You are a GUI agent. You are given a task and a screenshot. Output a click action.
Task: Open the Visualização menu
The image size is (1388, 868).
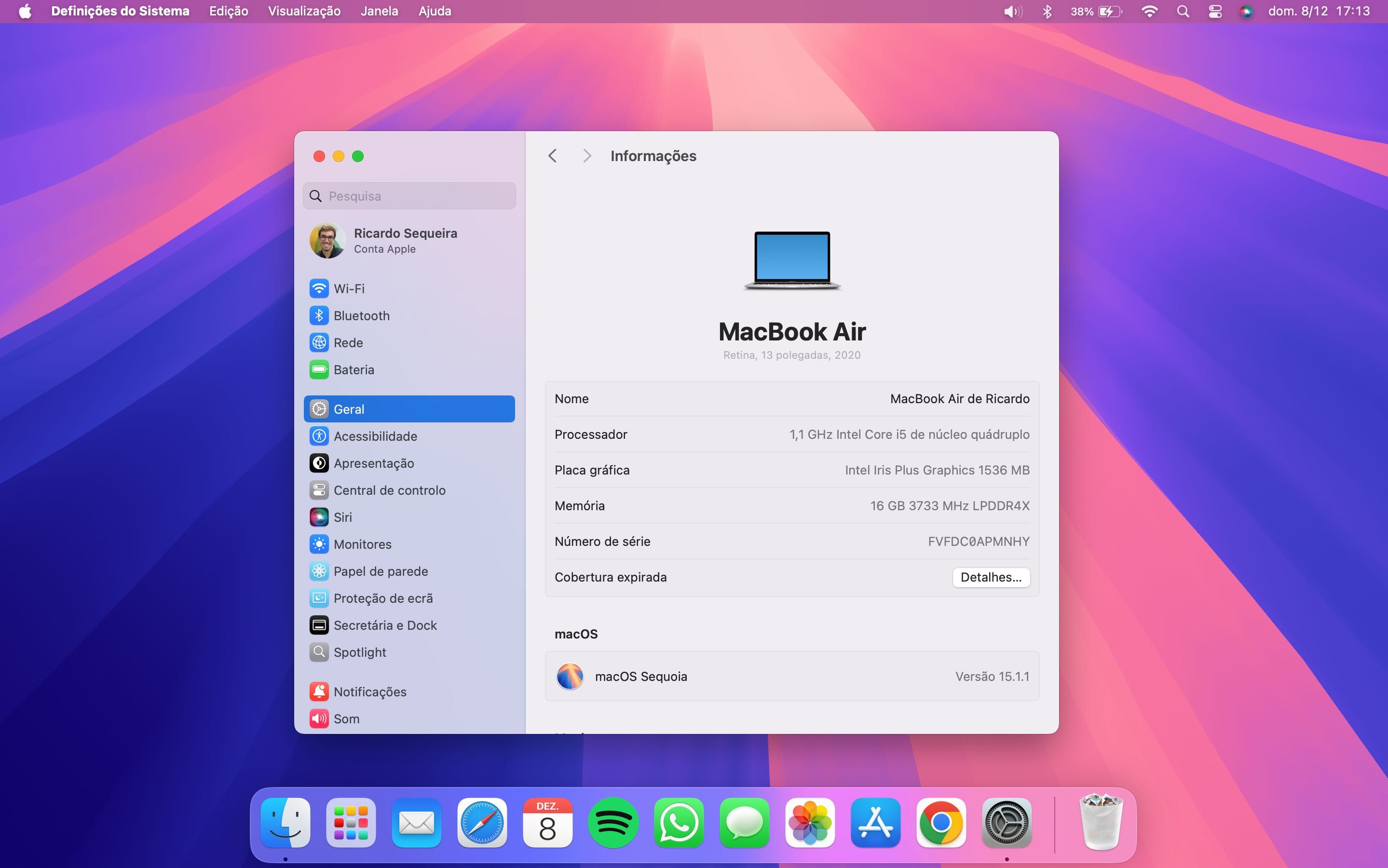pyautogui.click(x=304, y=11)
